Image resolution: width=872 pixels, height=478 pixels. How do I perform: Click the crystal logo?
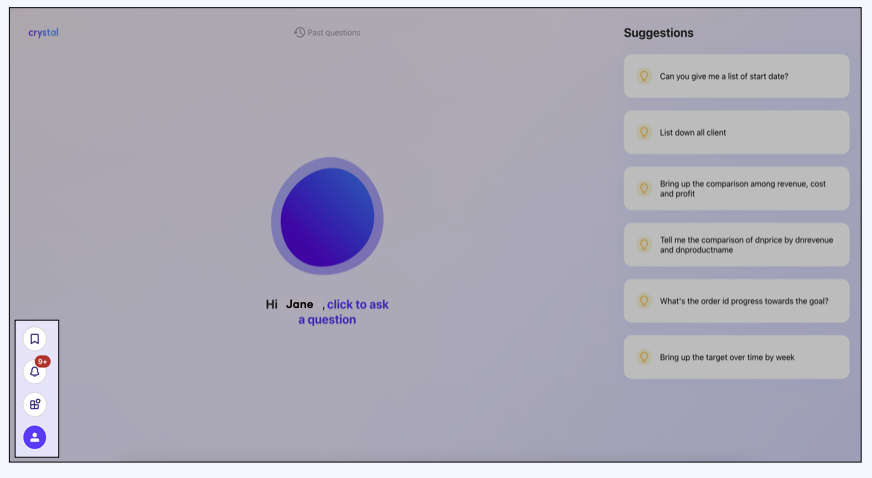click(43, 33)
